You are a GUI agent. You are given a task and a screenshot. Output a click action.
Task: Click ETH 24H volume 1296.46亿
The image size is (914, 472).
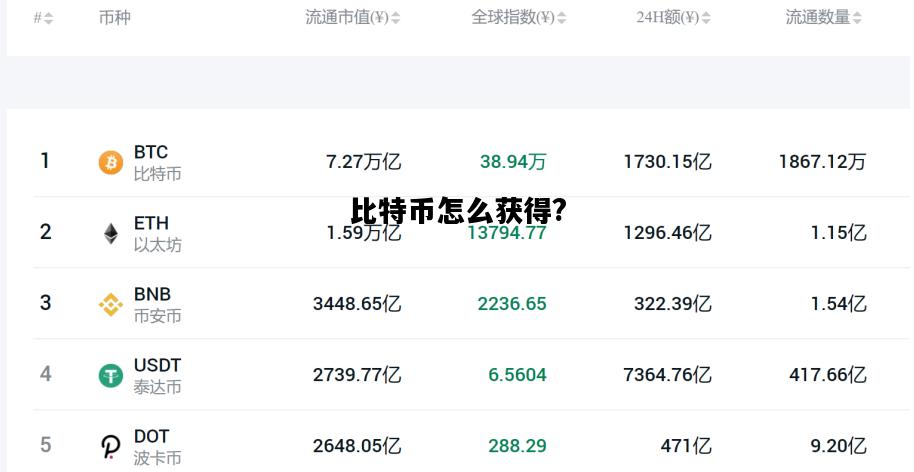pyautogui.click(x=667, y=233)
